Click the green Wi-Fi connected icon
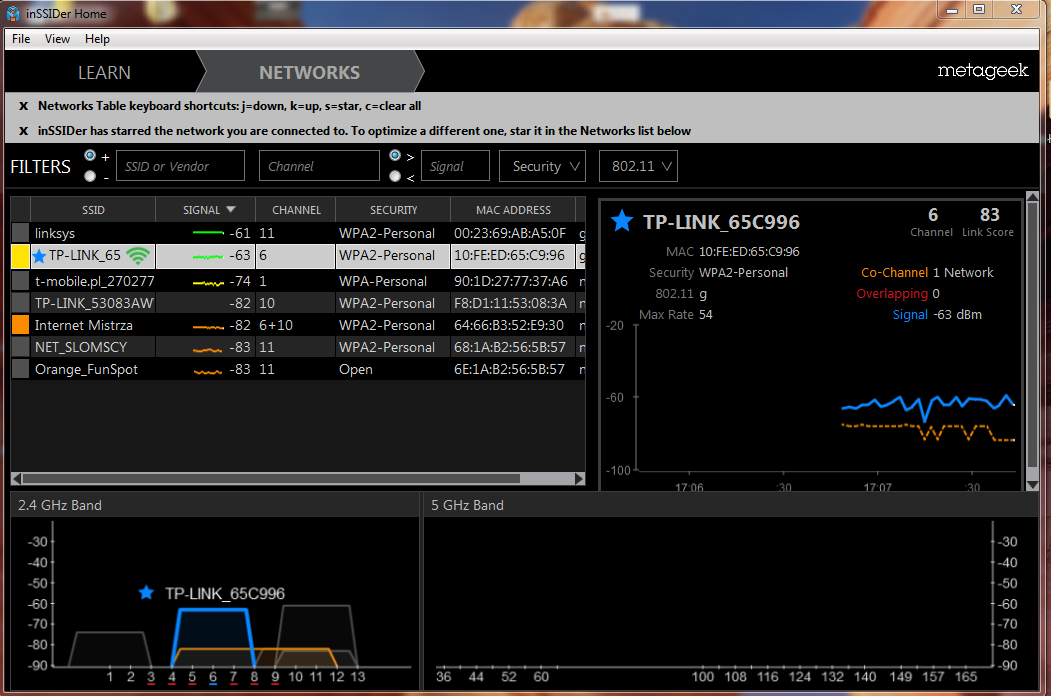Screen dimensions: 1051x696 [138, 256]
